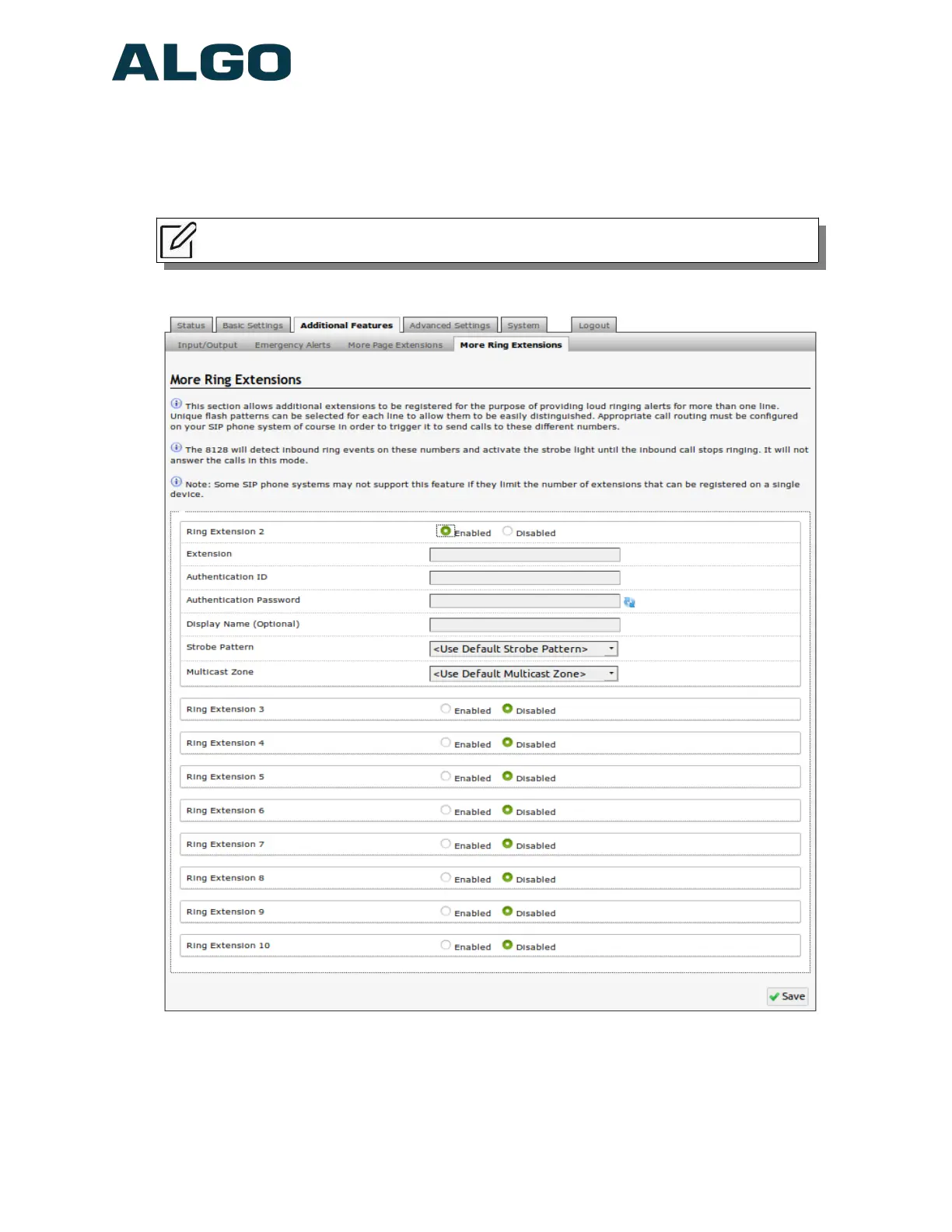This screenshot has width=952, height=1232.
Task: Go to the Emergency Alerts sub-tab
Action: click(x=292, y=345)
